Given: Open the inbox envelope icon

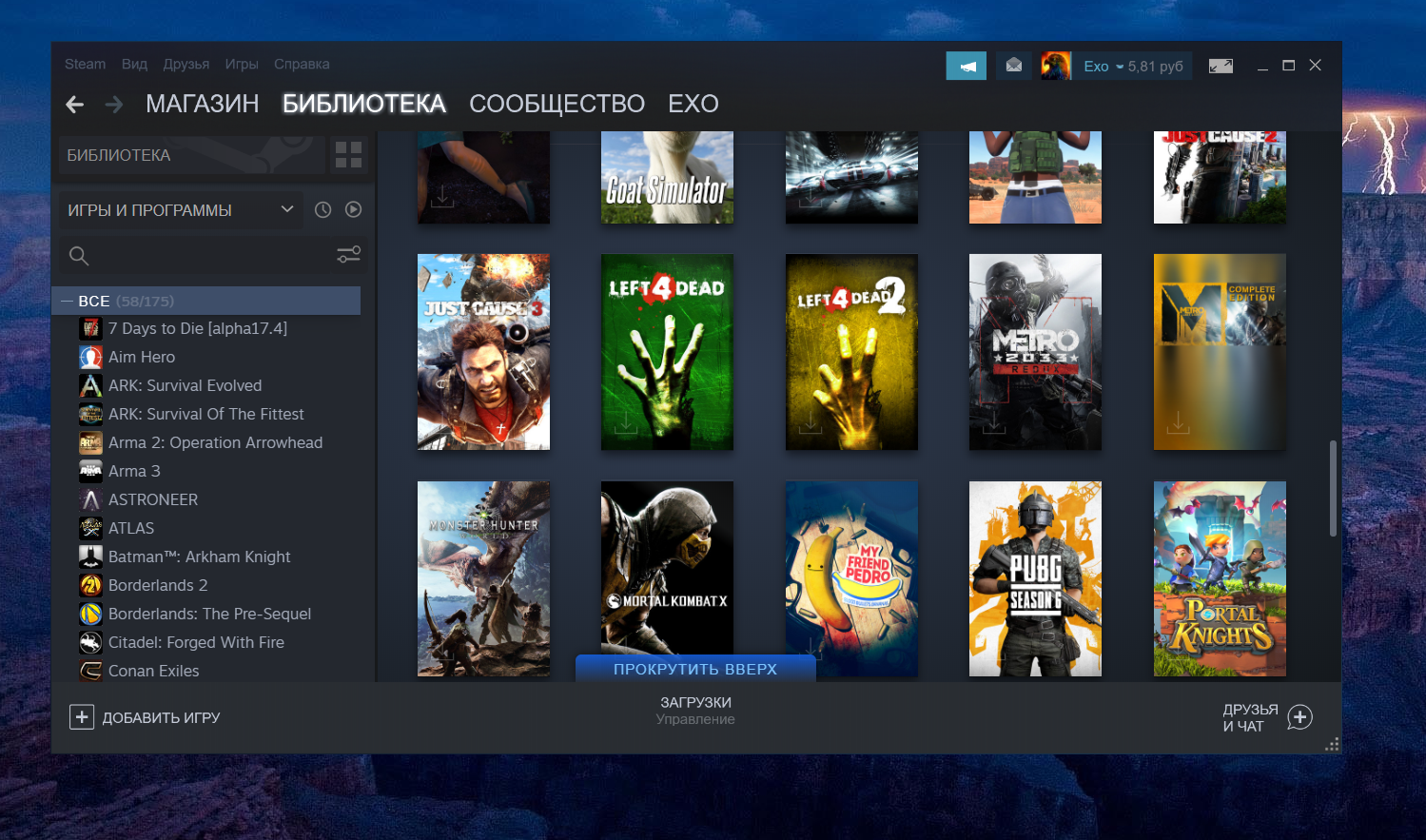Looking at the screenshot, I should click(1014, 66).
